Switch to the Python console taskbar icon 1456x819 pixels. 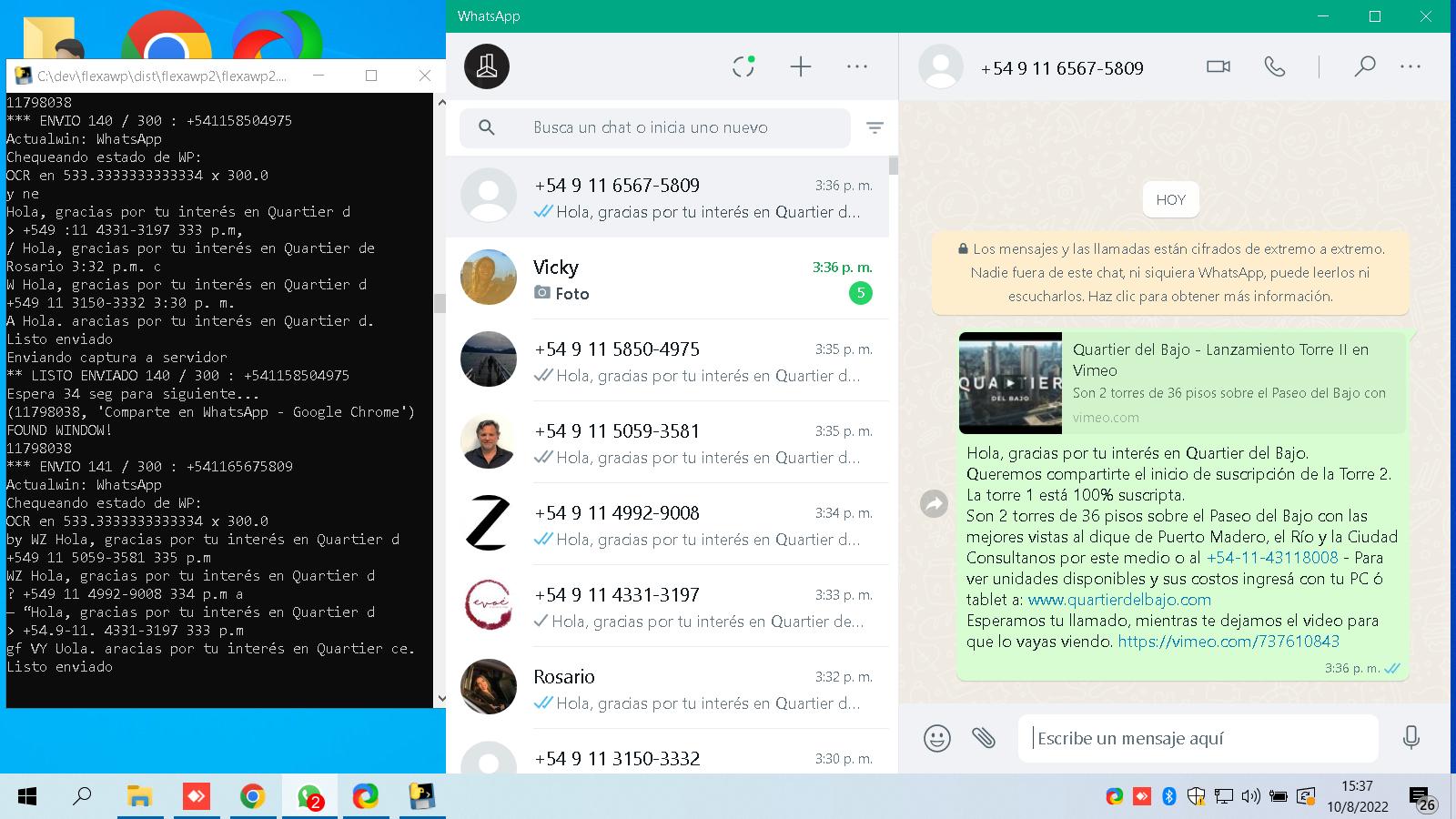[421, 797]
